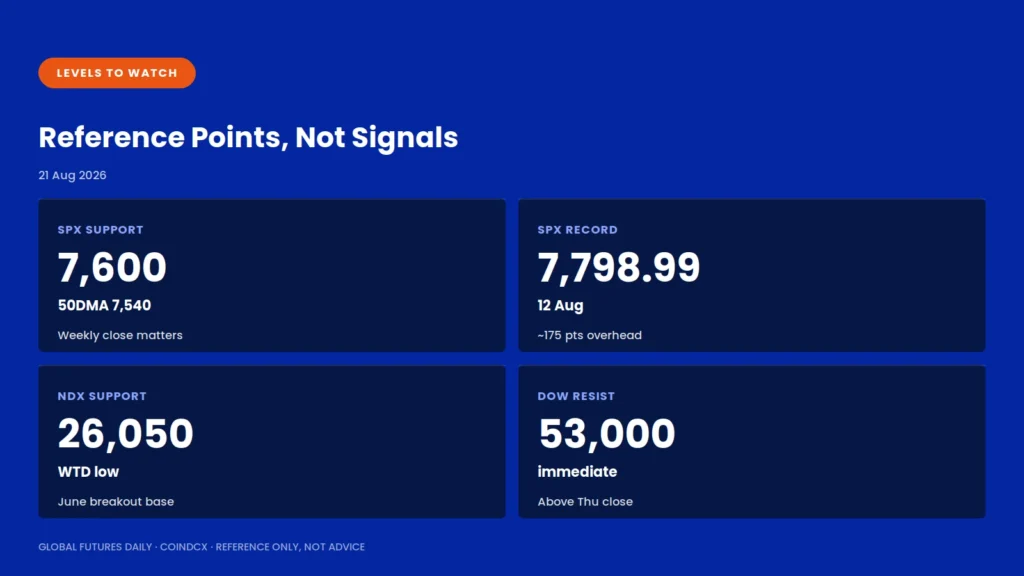Screen dimensions: 1024x576
Task: Click the 53,000 Dow value
Action: pyautogui.click(x=607, y=434)
